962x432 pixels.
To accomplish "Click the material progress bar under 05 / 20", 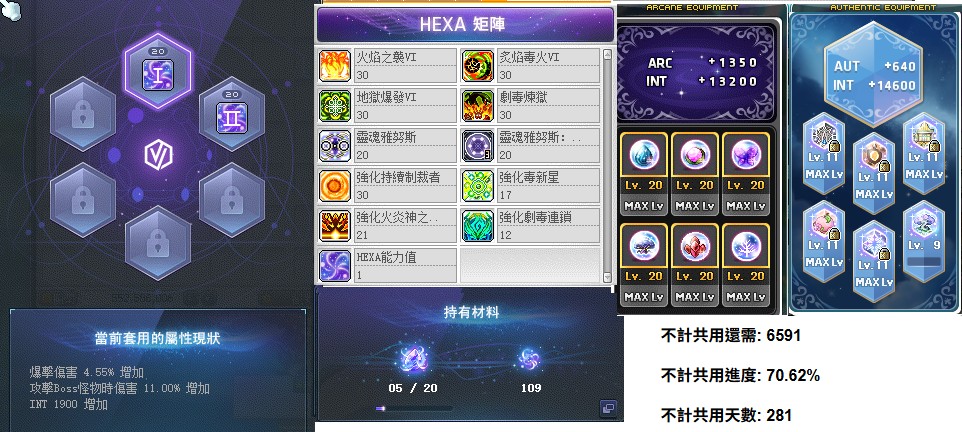I will click(x=414, y=408).
